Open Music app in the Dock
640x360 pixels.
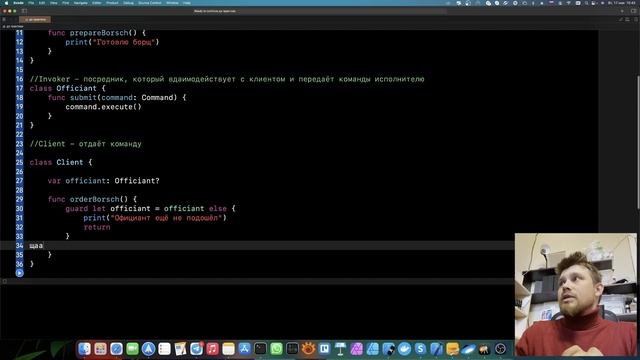(212, 349)
